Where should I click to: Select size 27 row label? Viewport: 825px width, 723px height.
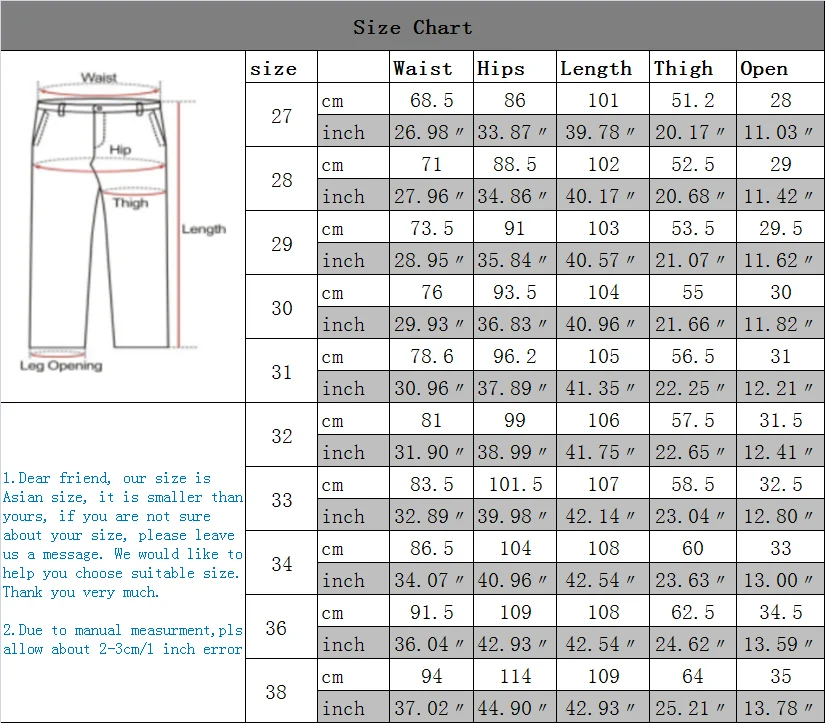pyautogui.click(x=281, y=116)
